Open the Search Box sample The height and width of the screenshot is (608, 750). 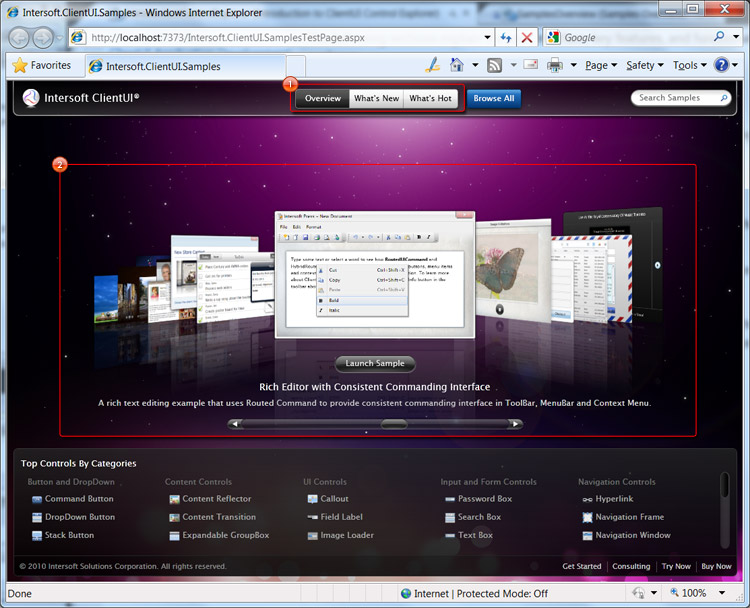click(x=473, y=517)
